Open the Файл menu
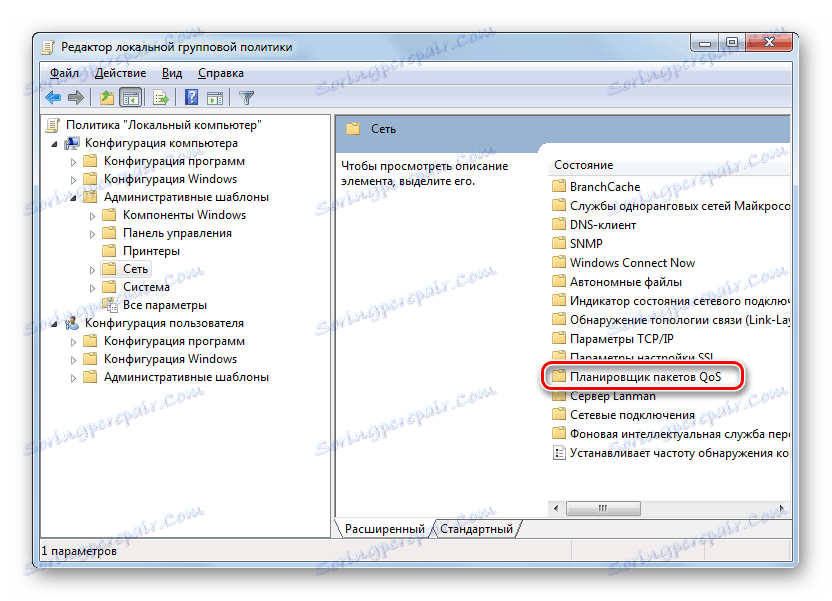Image resolution: width=832 pixels, height=601 pixels. pos(64,73)
